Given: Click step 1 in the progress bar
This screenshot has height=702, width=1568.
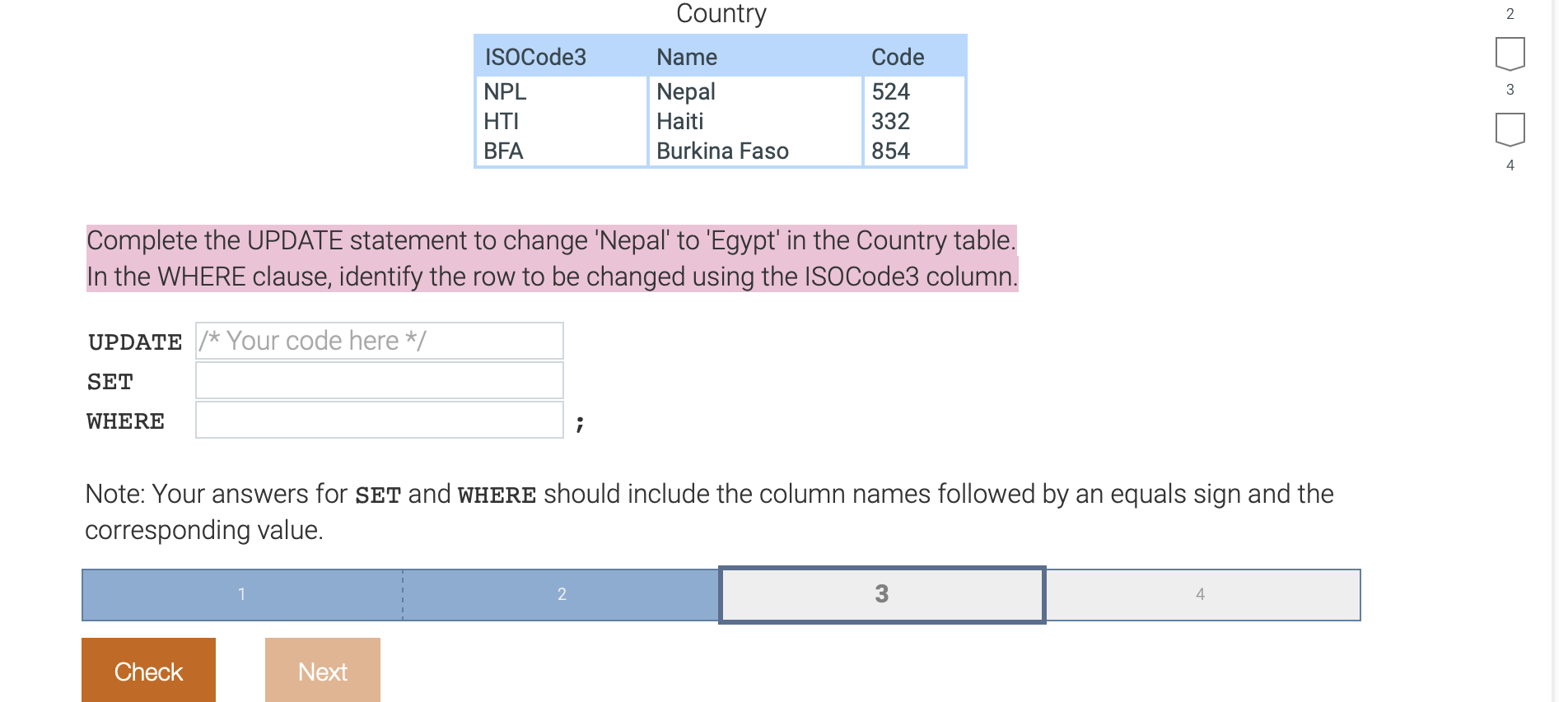Looking at the screenshot, I should (241, 594).
